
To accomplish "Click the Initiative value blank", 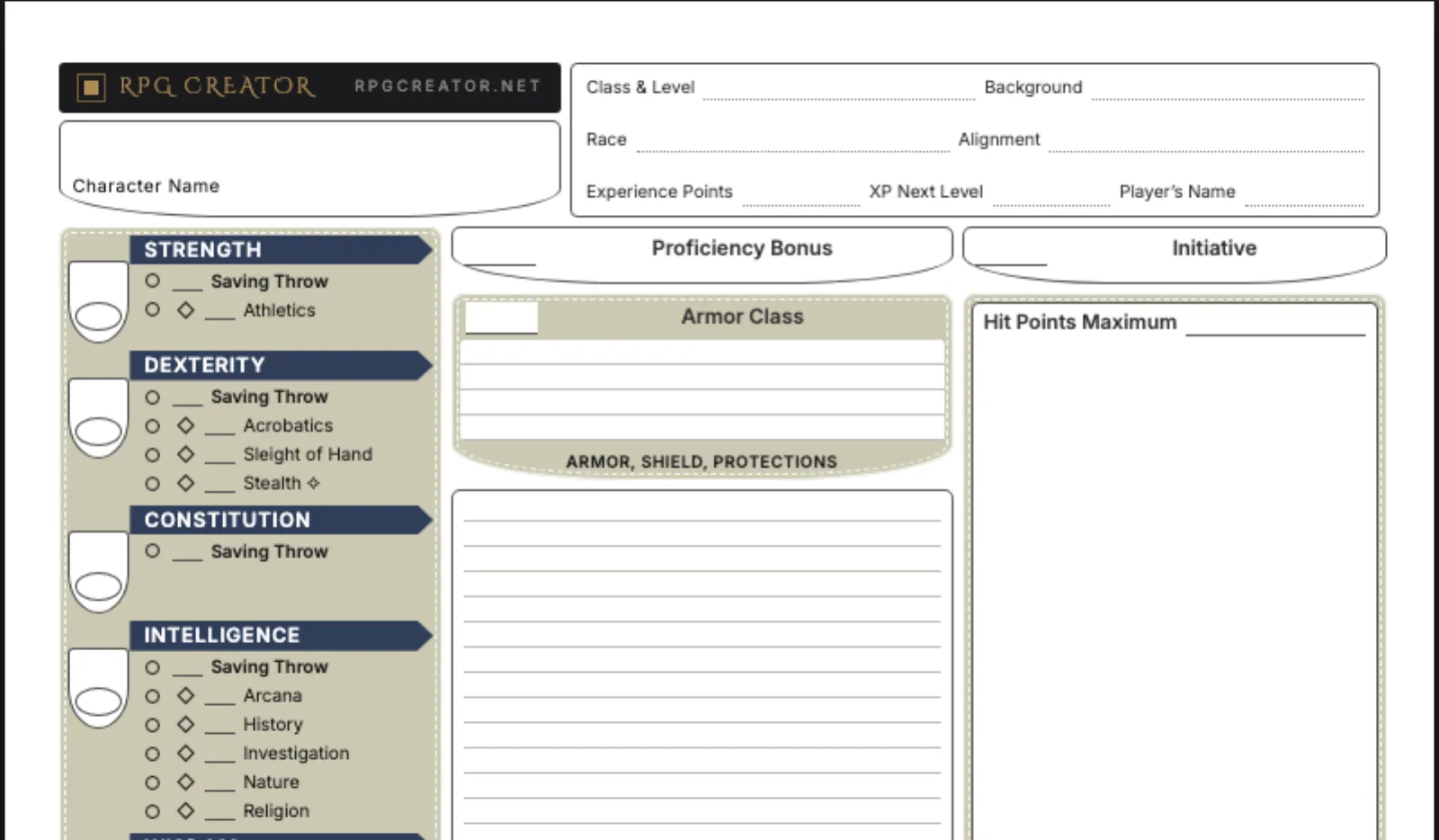I will (1012, 253).
